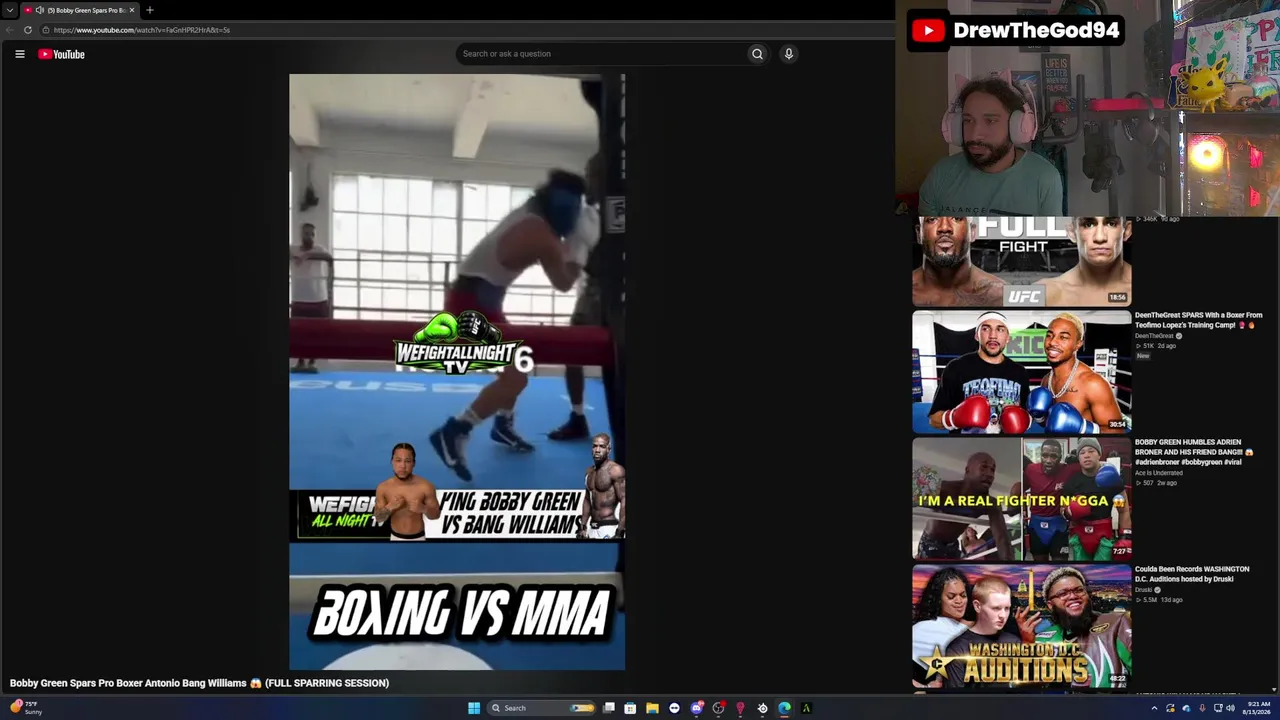Click the video title under the player
This screenshot has height=720, width=1280.
pyautogui.click(x=199, y=683)
